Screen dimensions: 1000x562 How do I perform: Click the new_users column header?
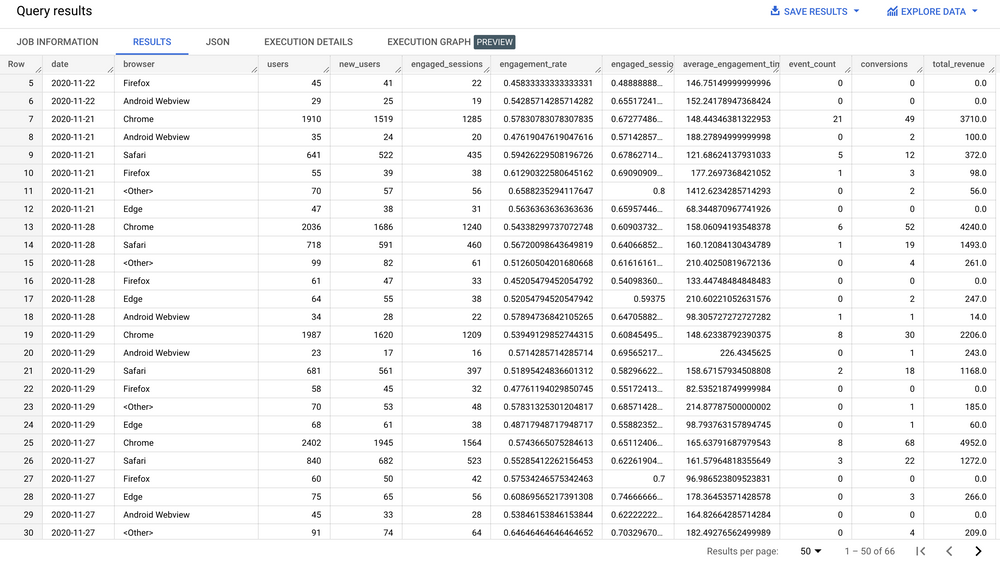[360, 64]
